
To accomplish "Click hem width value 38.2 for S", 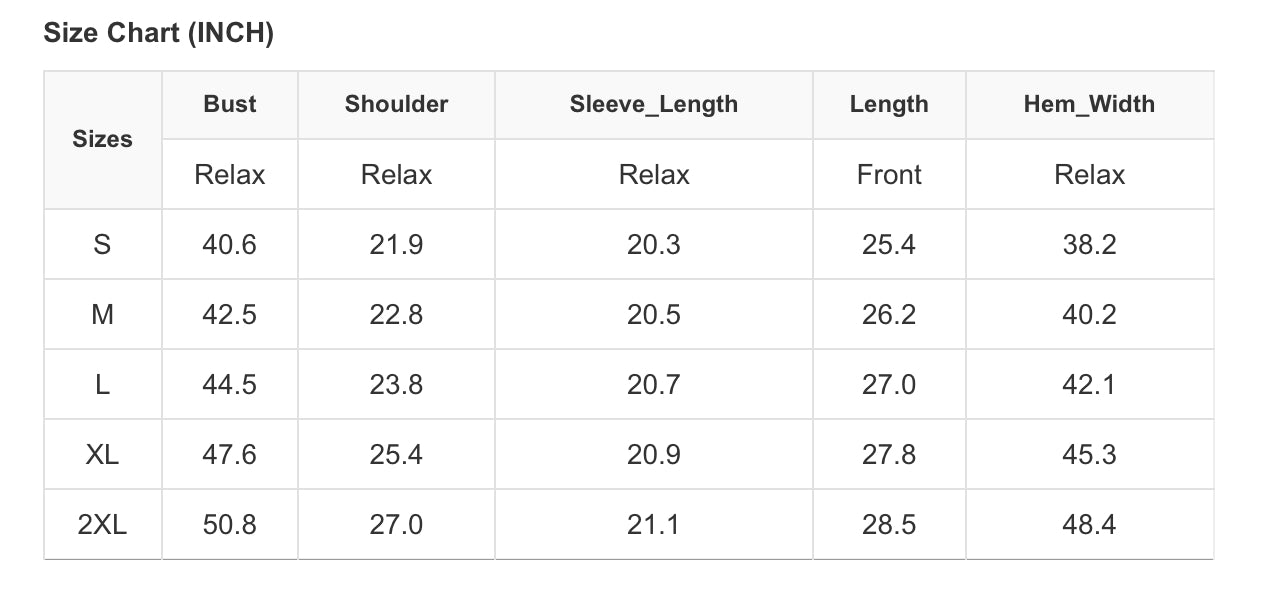I will (x=1089, y=245).
